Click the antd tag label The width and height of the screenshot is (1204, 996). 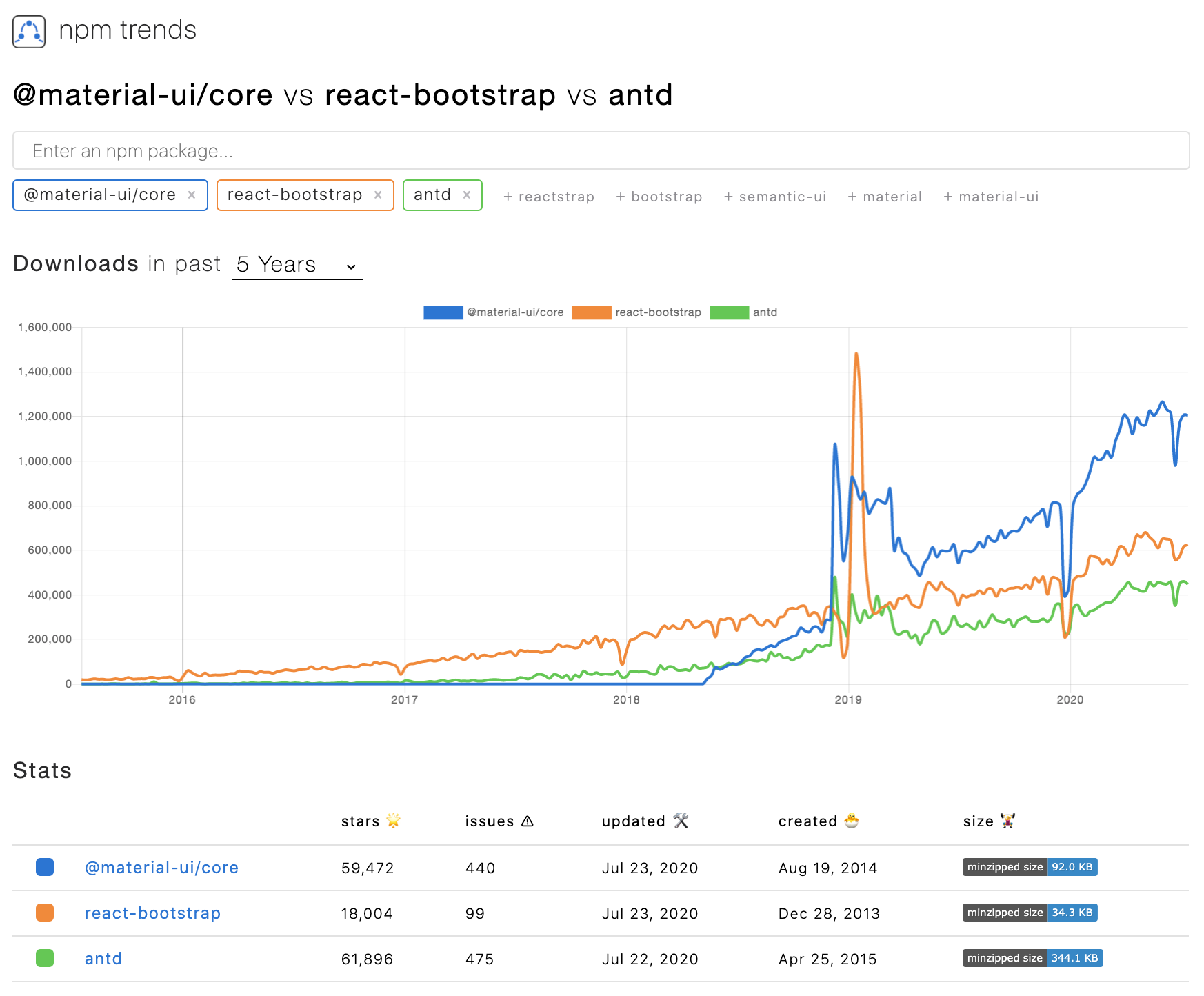[432, 195]
